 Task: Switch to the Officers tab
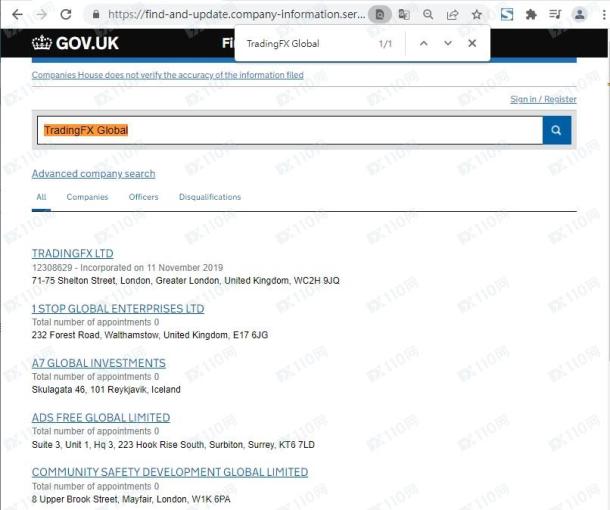point(144,197)
